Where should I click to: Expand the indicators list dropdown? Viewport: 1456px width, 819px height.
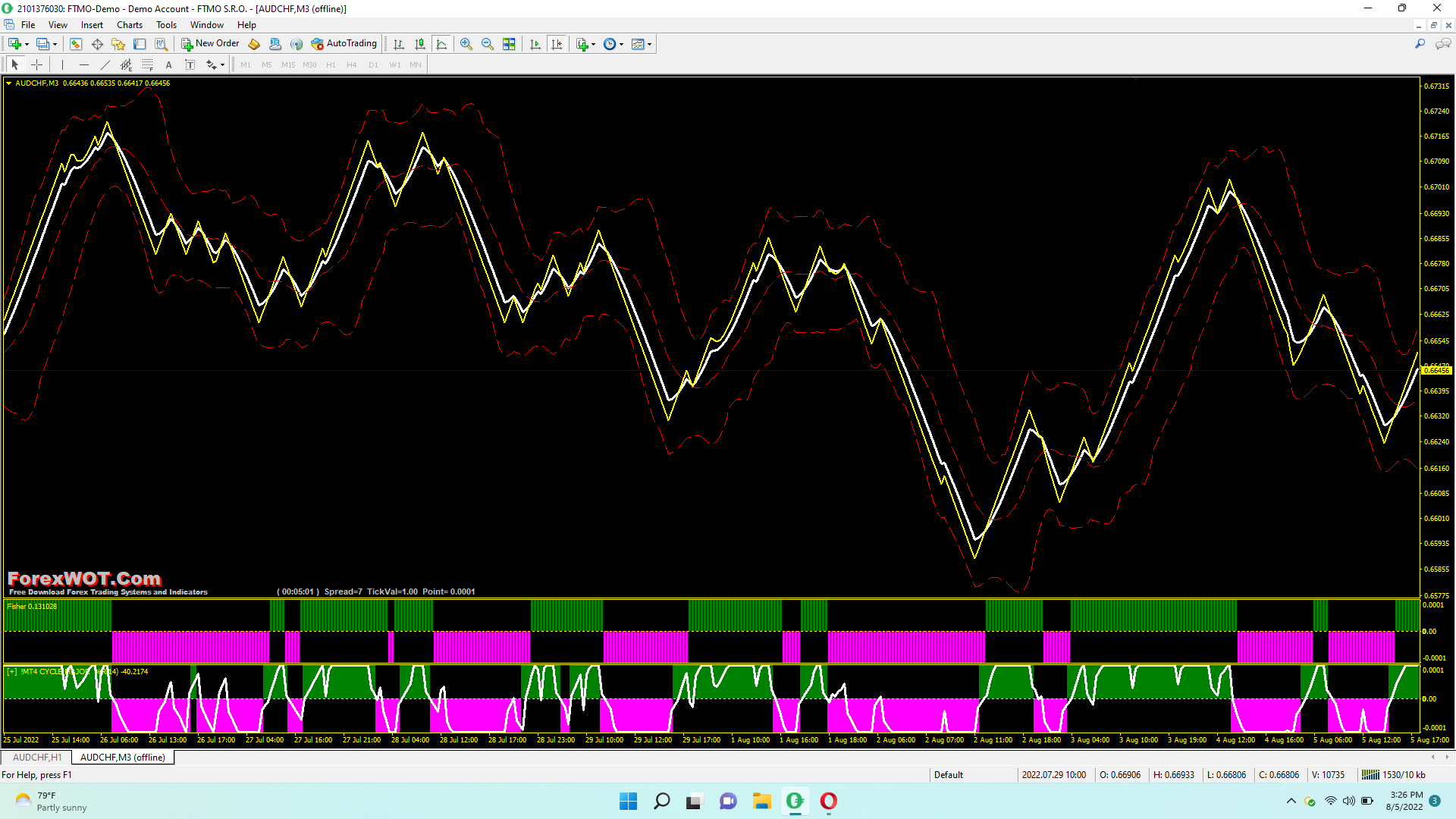[x=593, y=44]
